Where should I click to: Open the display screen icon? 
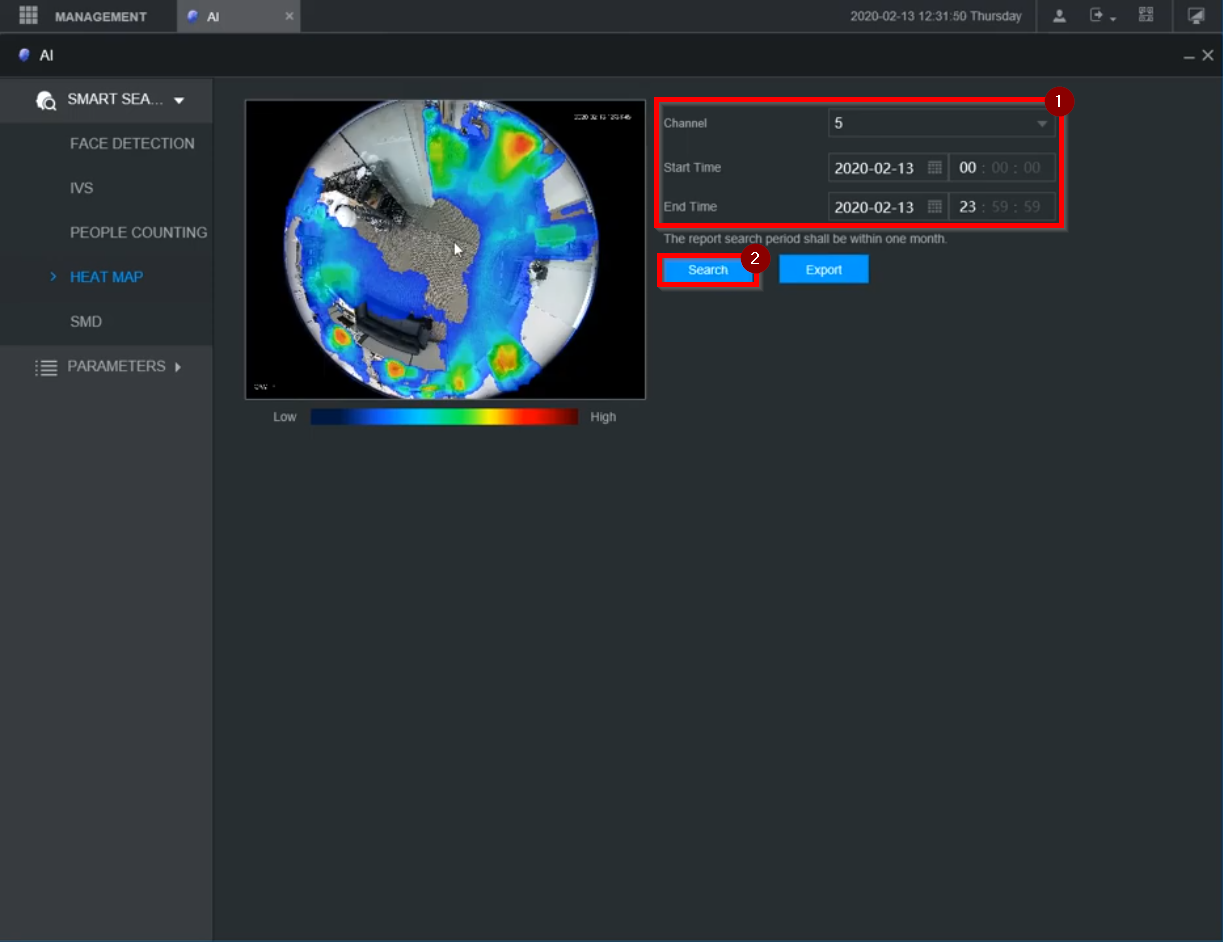[x=1196, y=16]
